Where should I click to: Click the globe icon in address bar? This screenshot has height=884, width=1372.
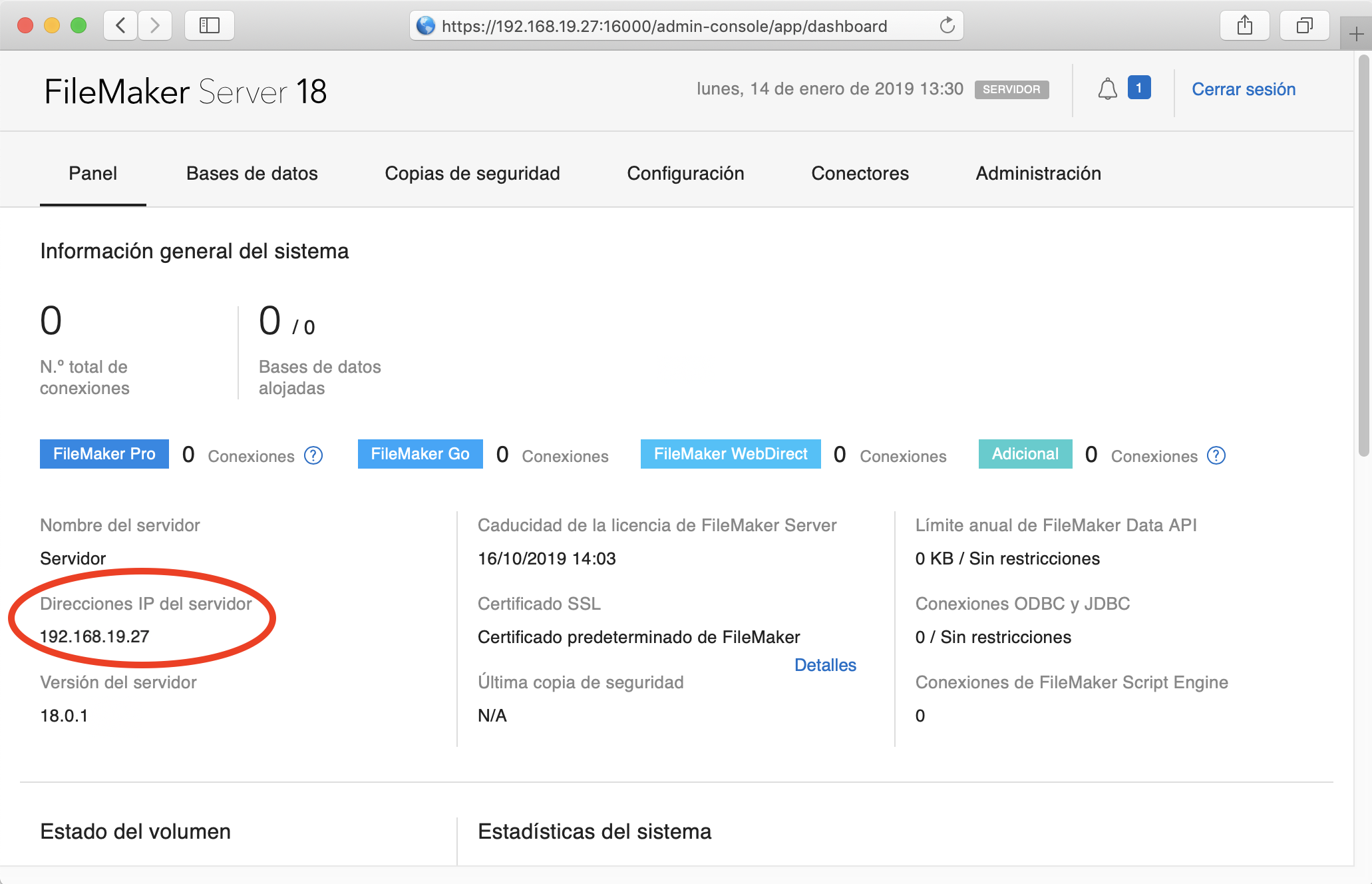tap(425, 26)
